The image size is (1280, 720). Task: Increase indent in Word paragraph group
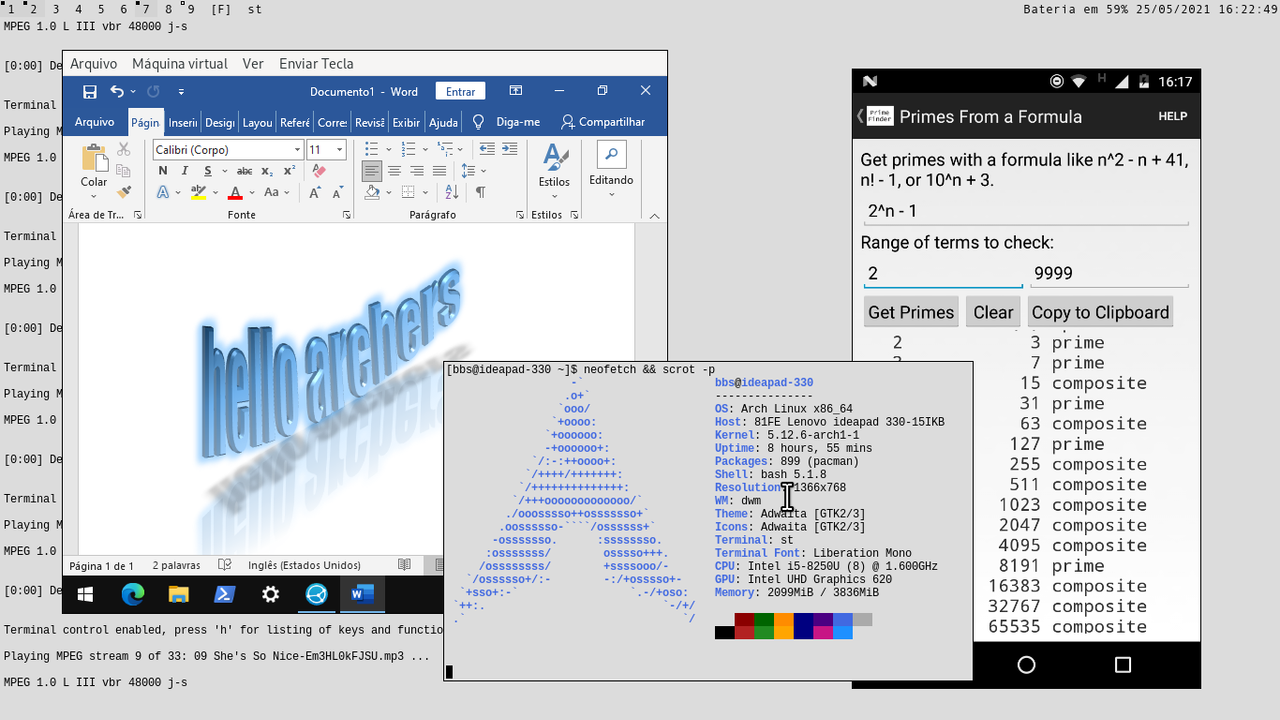(x=510, y=149)
